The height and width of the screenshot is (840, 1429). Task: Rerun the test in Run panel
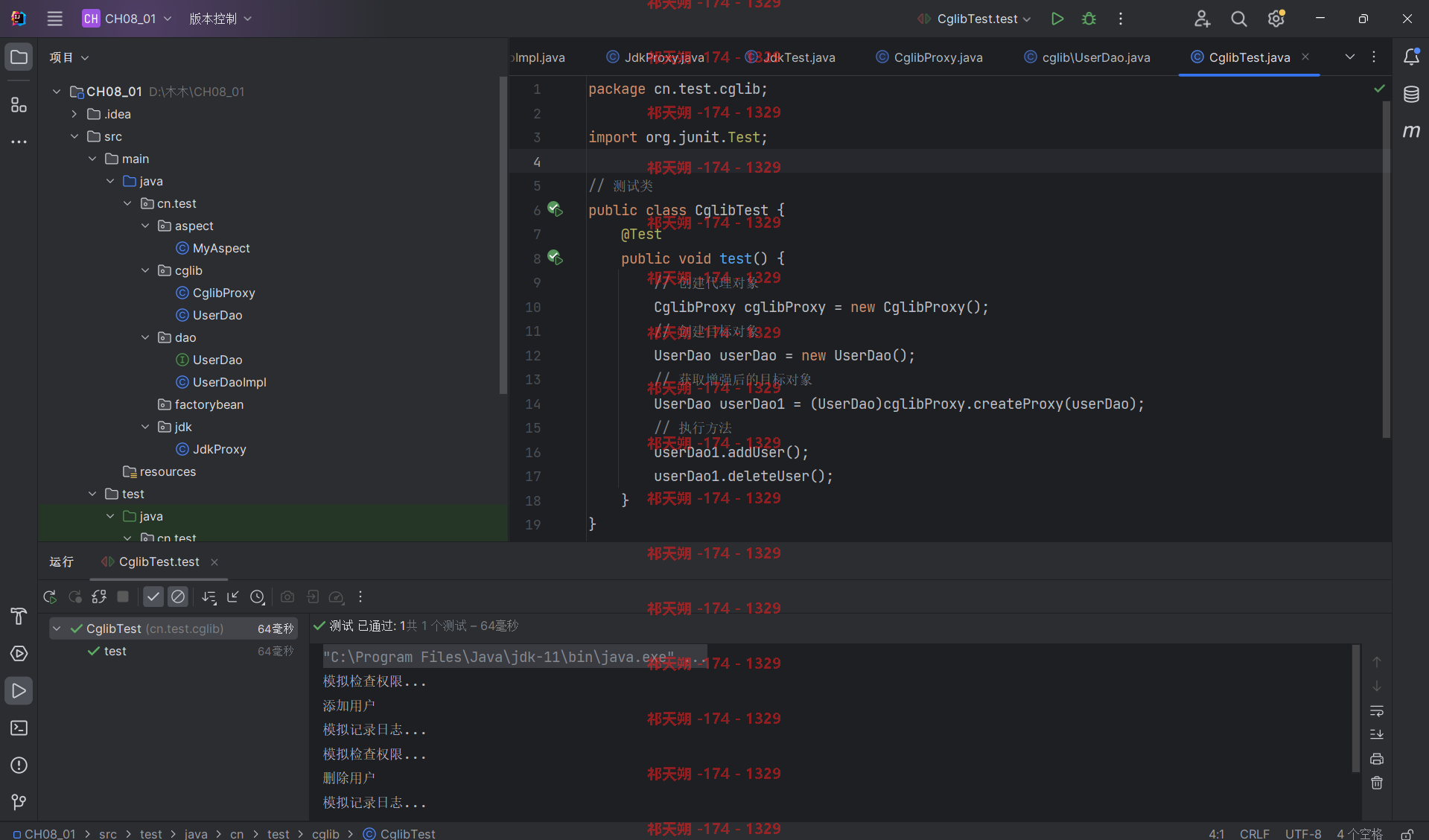tap(50, 596)
